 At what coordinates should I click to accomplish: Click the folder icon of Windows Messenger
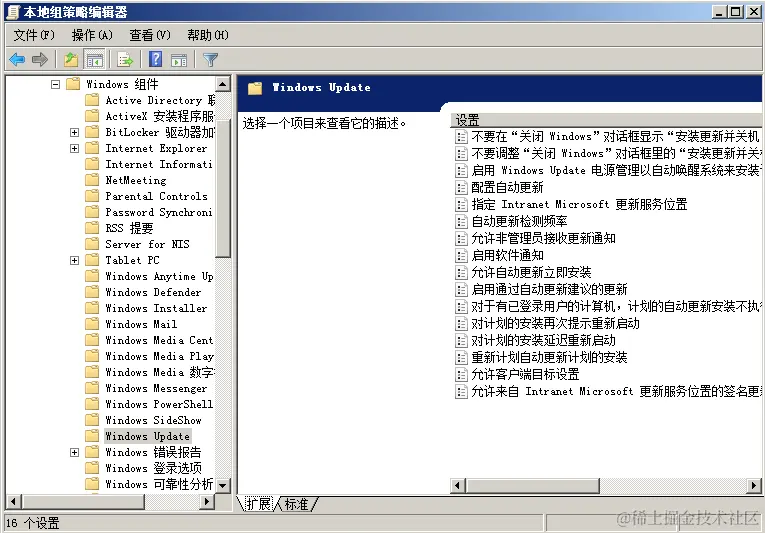[x=92, y=389]
